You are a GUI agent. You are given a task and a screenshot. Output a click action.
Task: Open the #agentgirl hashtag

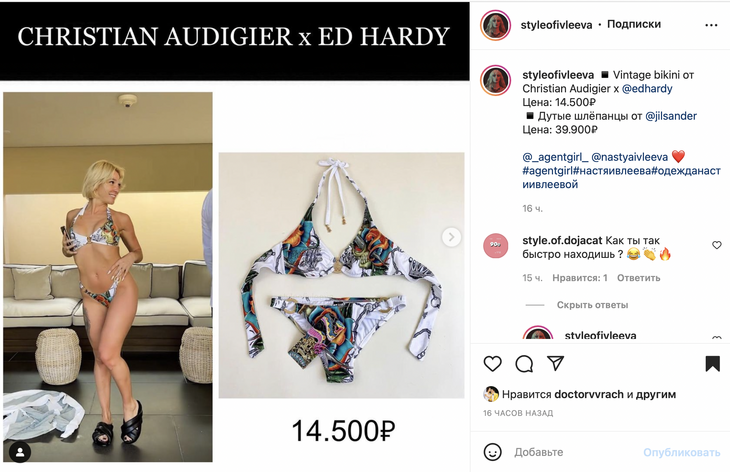click(548, 171)
